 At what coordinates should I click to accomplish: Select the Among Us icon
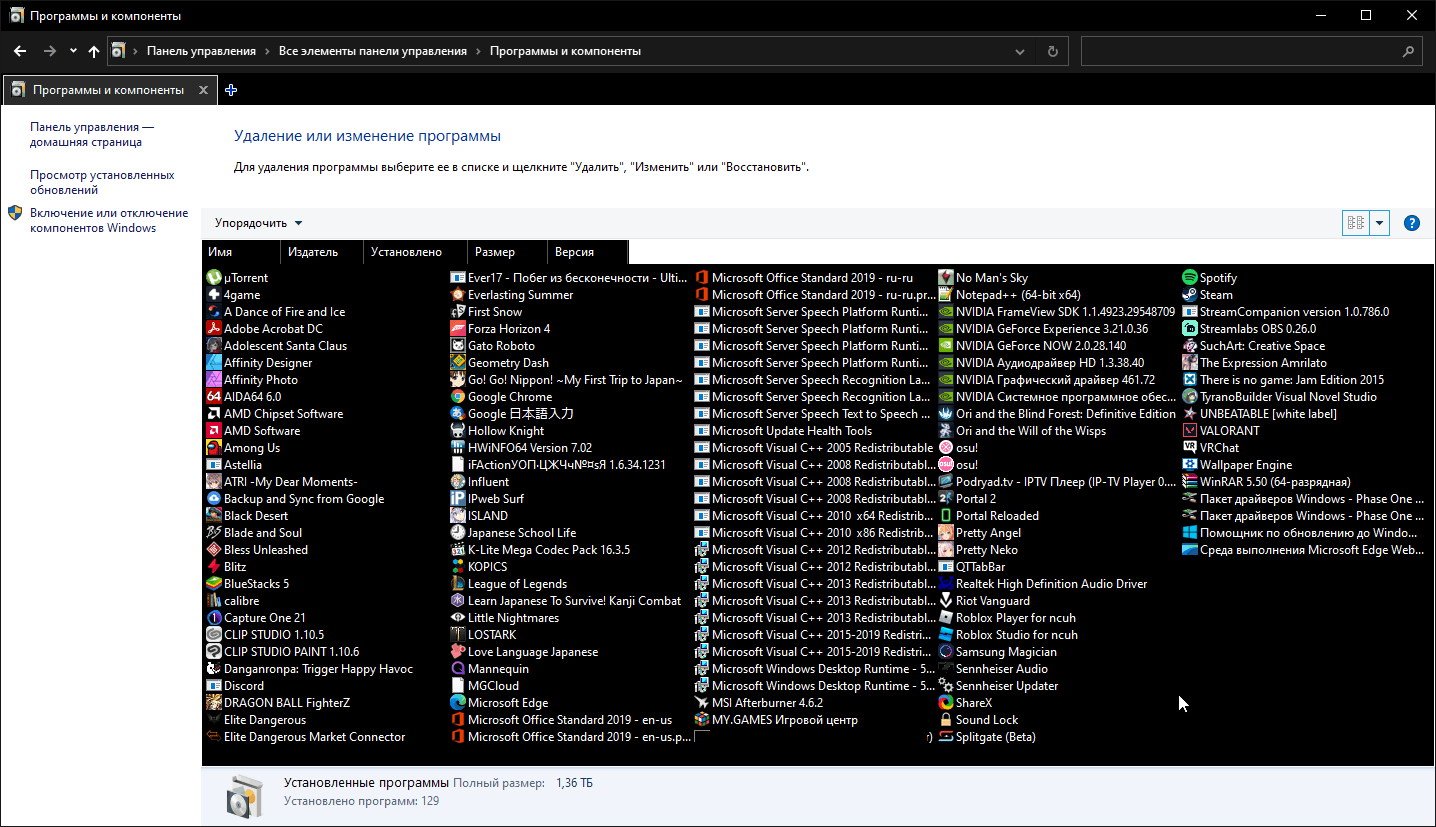(214, 448)
